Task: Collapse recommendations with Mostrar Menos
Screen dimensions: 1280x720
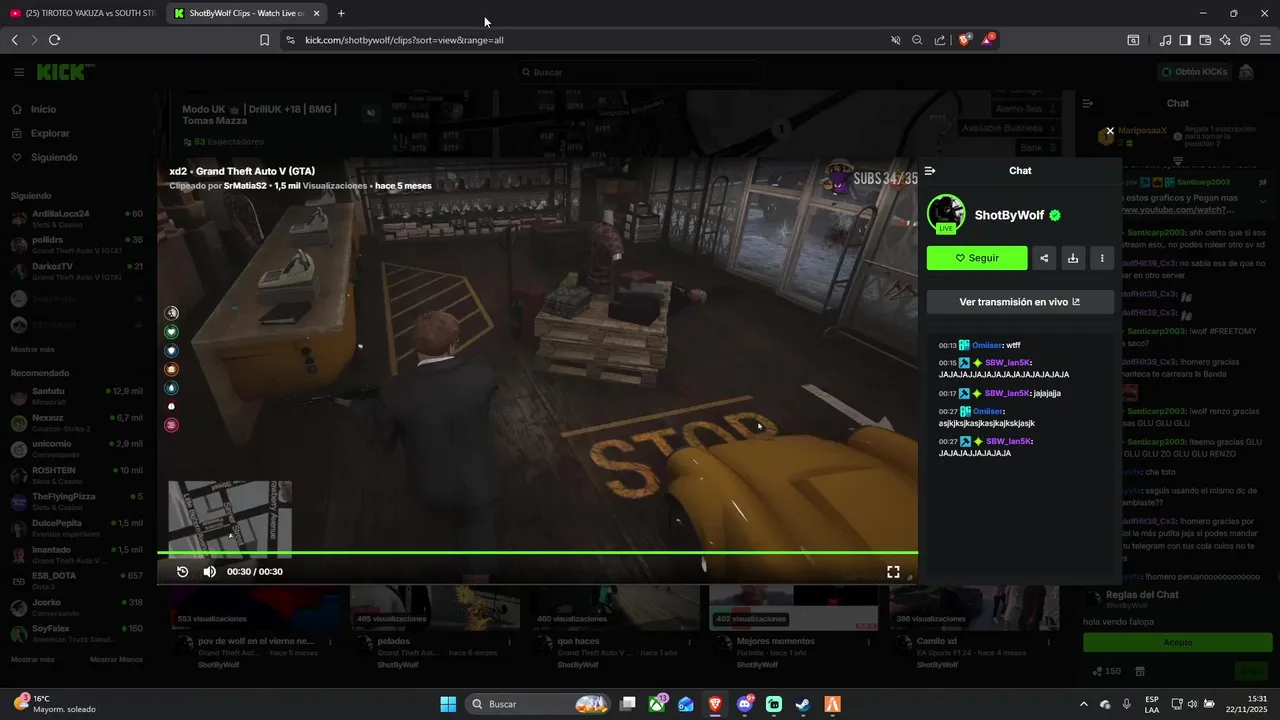Action: click(x=116, y=659)
